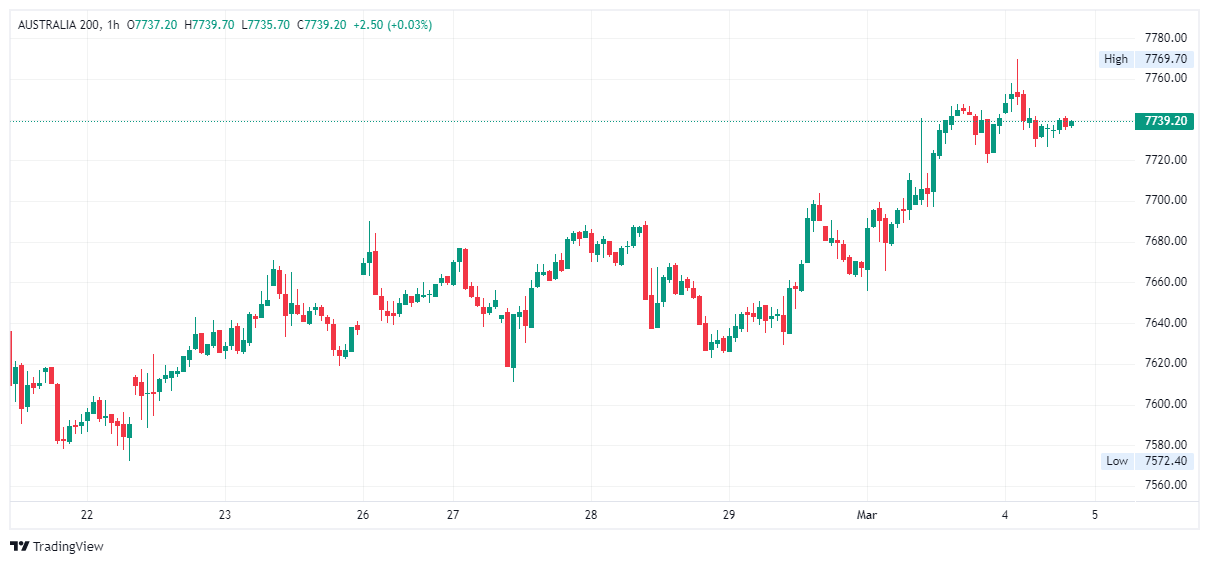
Task: Click the High 7769.70 price label
Action: click(x=1146, y=59)
